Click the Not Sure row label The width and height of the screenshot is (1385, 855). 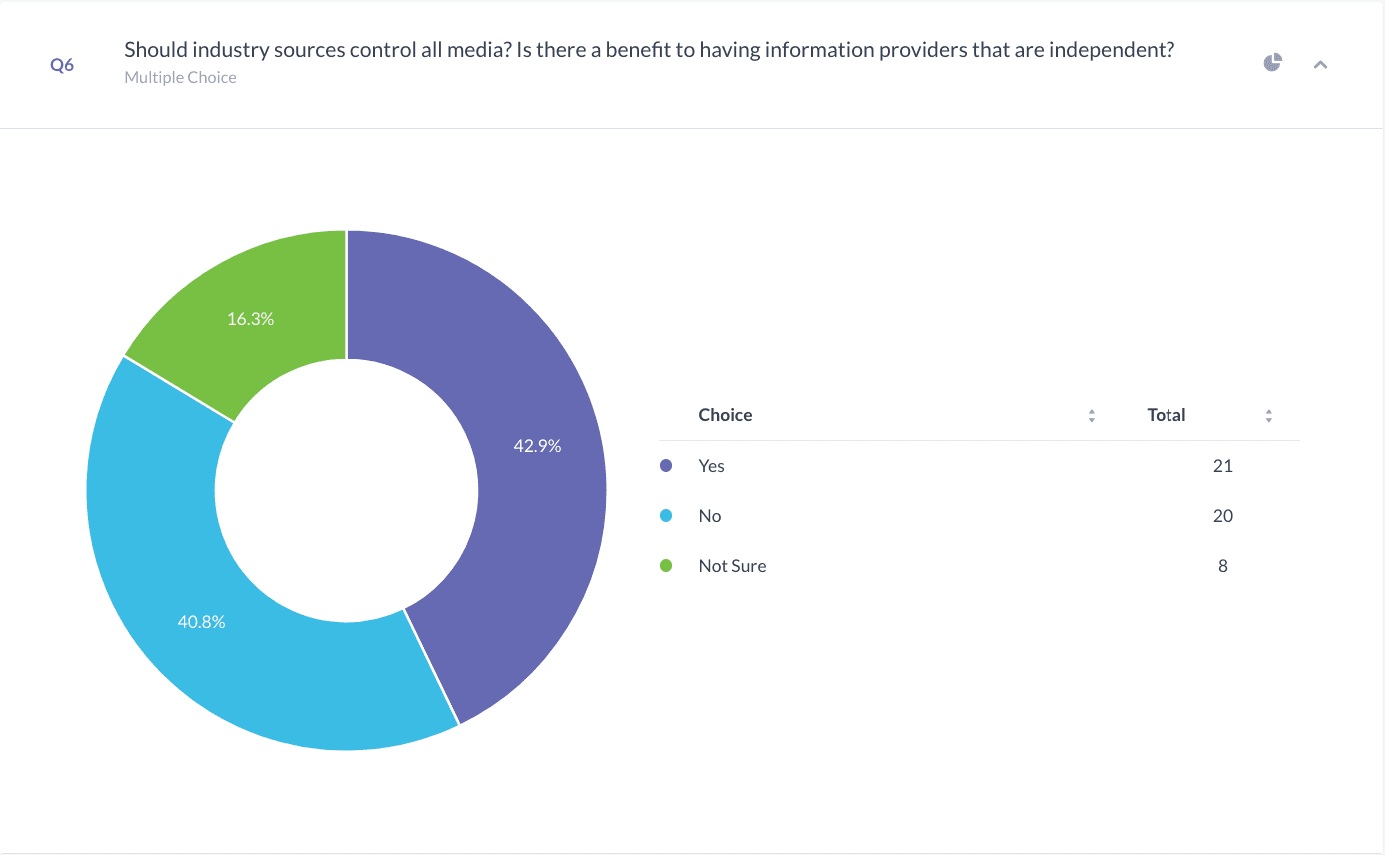pos(732,566)
